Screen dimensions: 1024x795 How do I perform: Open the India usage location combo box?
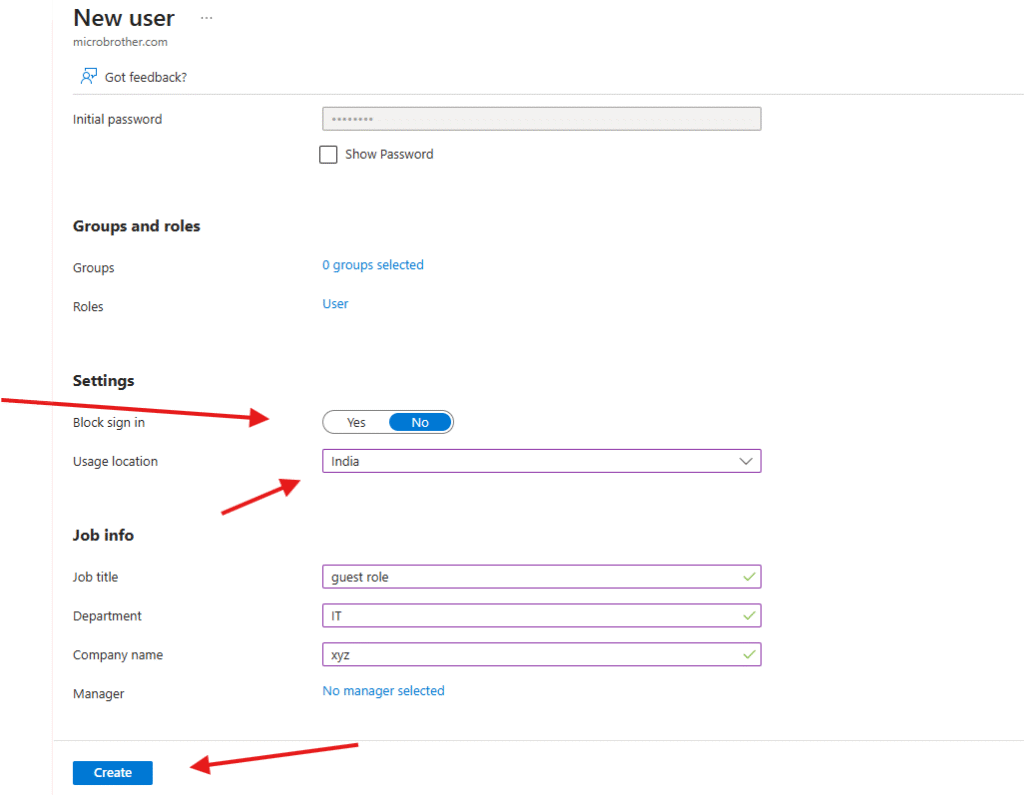click(x=530, y=461)
